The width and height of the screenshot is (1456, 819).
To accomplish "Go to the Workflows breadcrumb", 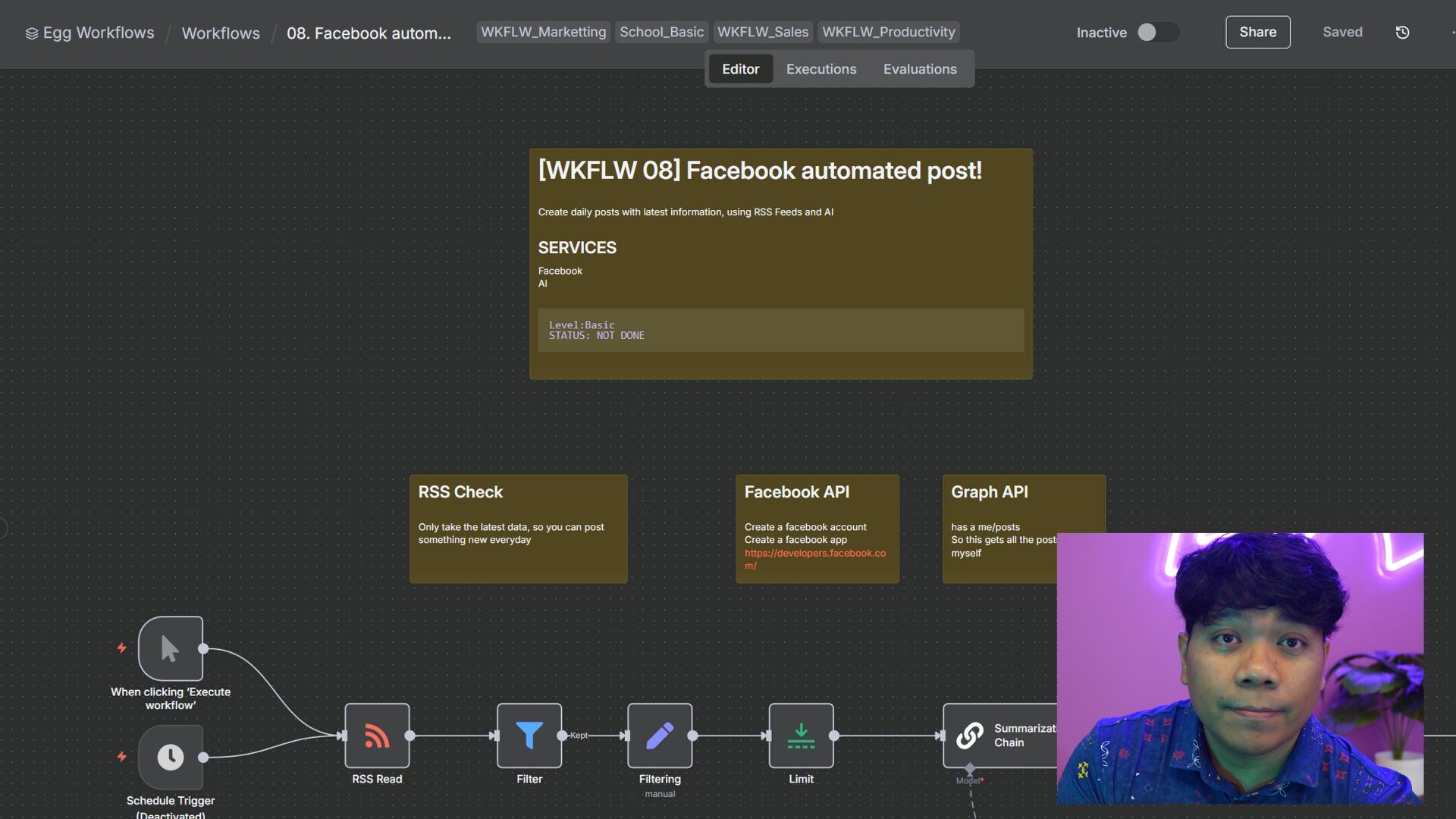I will click(221, 33).
